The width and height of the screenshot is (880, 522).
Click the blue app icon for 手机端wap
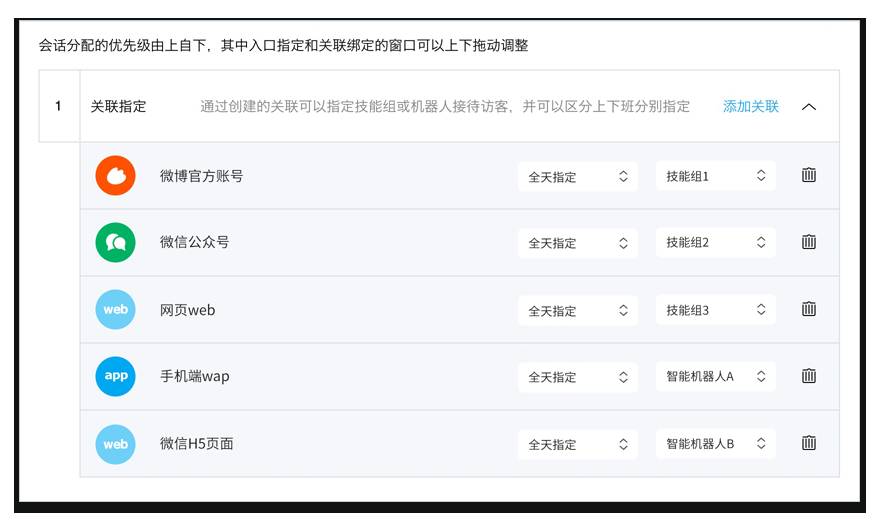[115, 377]
